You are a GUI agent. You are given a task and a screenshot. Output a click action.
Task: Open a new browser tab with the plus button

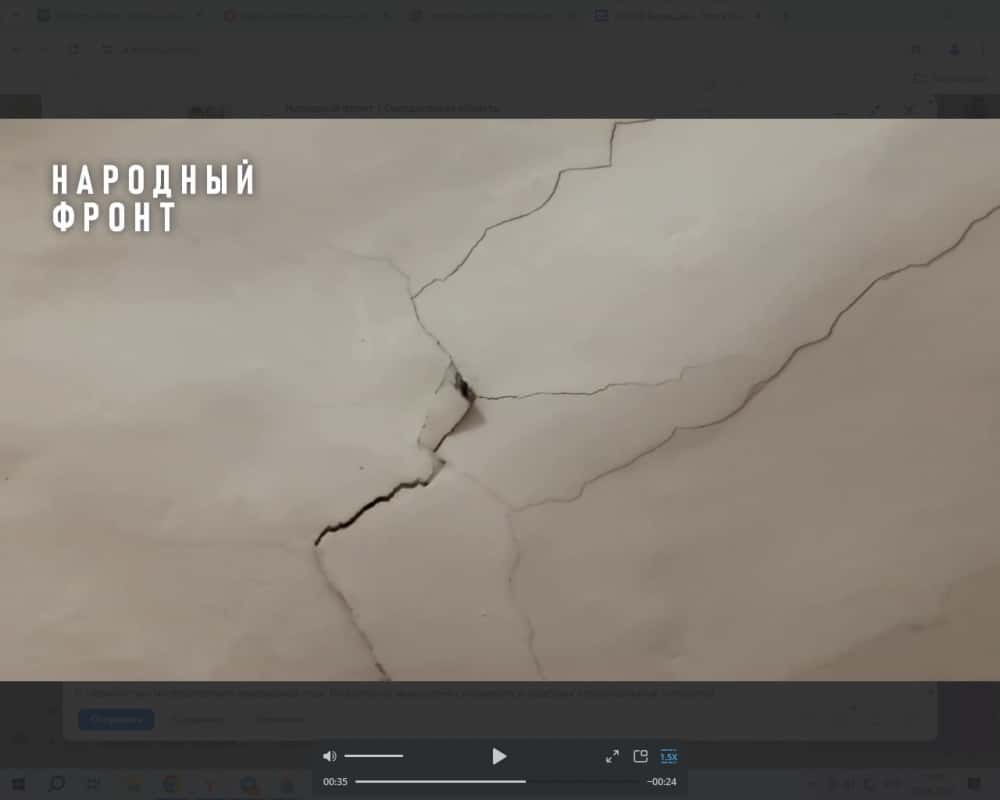(785, 16)
